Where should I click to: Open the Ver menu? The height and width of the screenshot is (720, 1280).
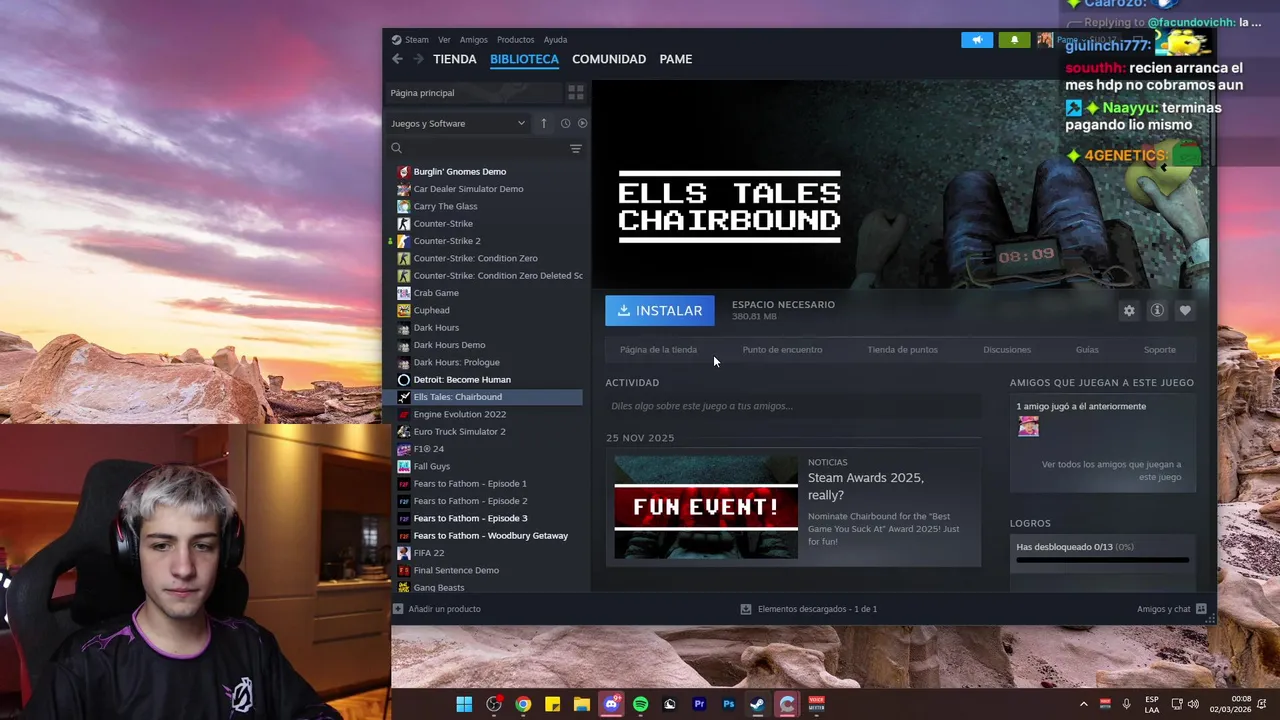pos(444,40)
